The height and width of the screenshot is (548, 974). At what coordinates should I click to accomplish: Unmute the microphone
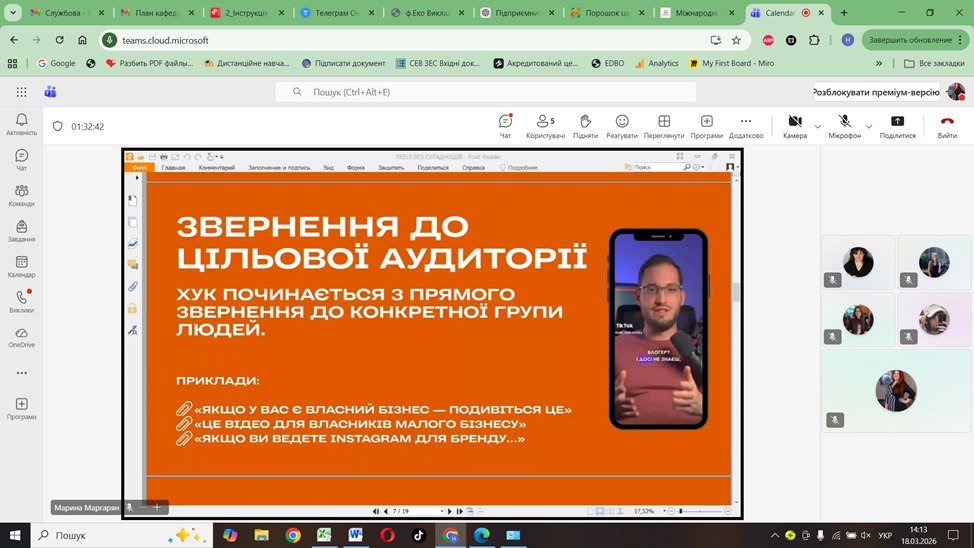844,125
